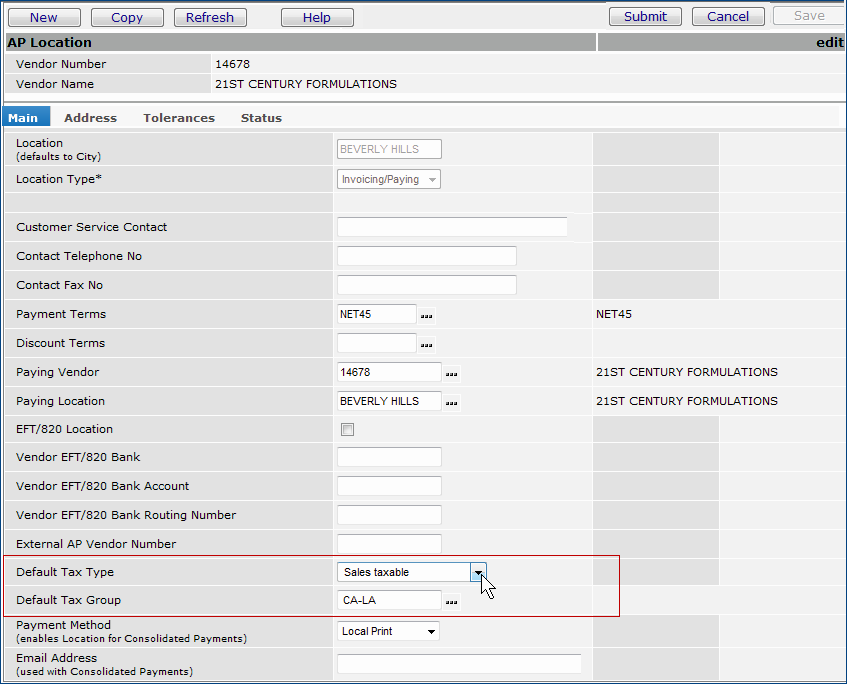Screen dimensions: 847x684
Task: Switch to the Address tab
Action: click(90, 118)
